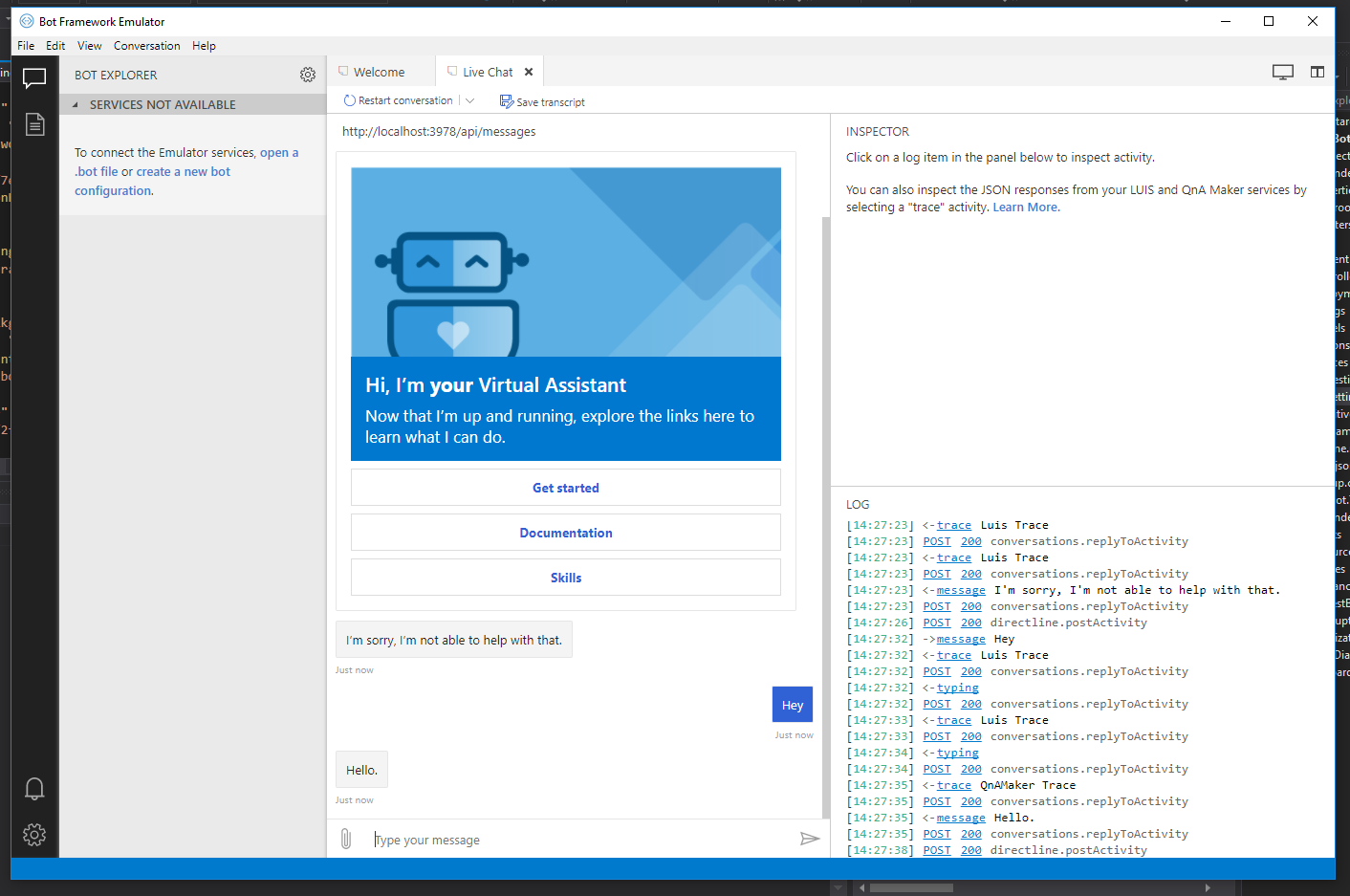Click 200 status on the 14:27:38 directline line
The width and height of the screenshot is (1350, 896).
971,850
